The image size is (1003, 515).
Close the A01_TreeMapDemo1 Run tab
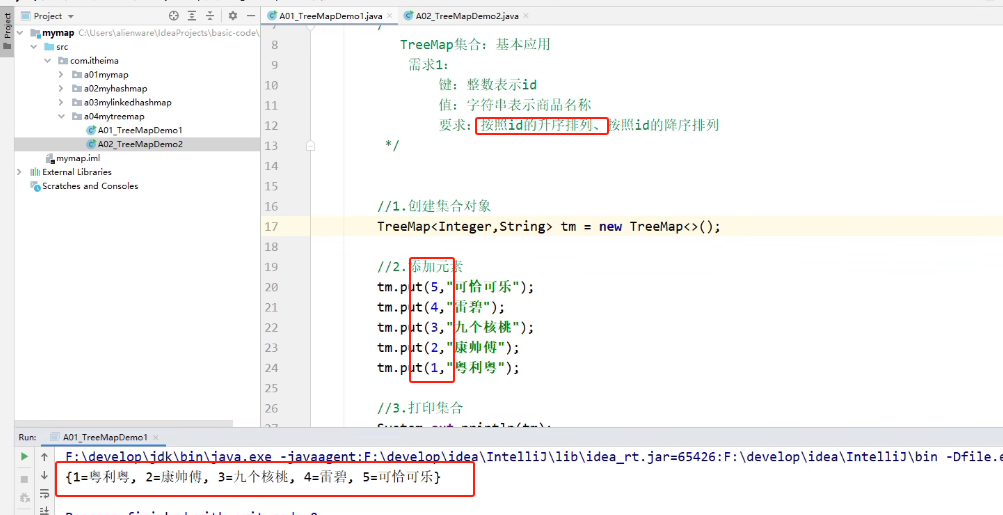tap(155, 437)
